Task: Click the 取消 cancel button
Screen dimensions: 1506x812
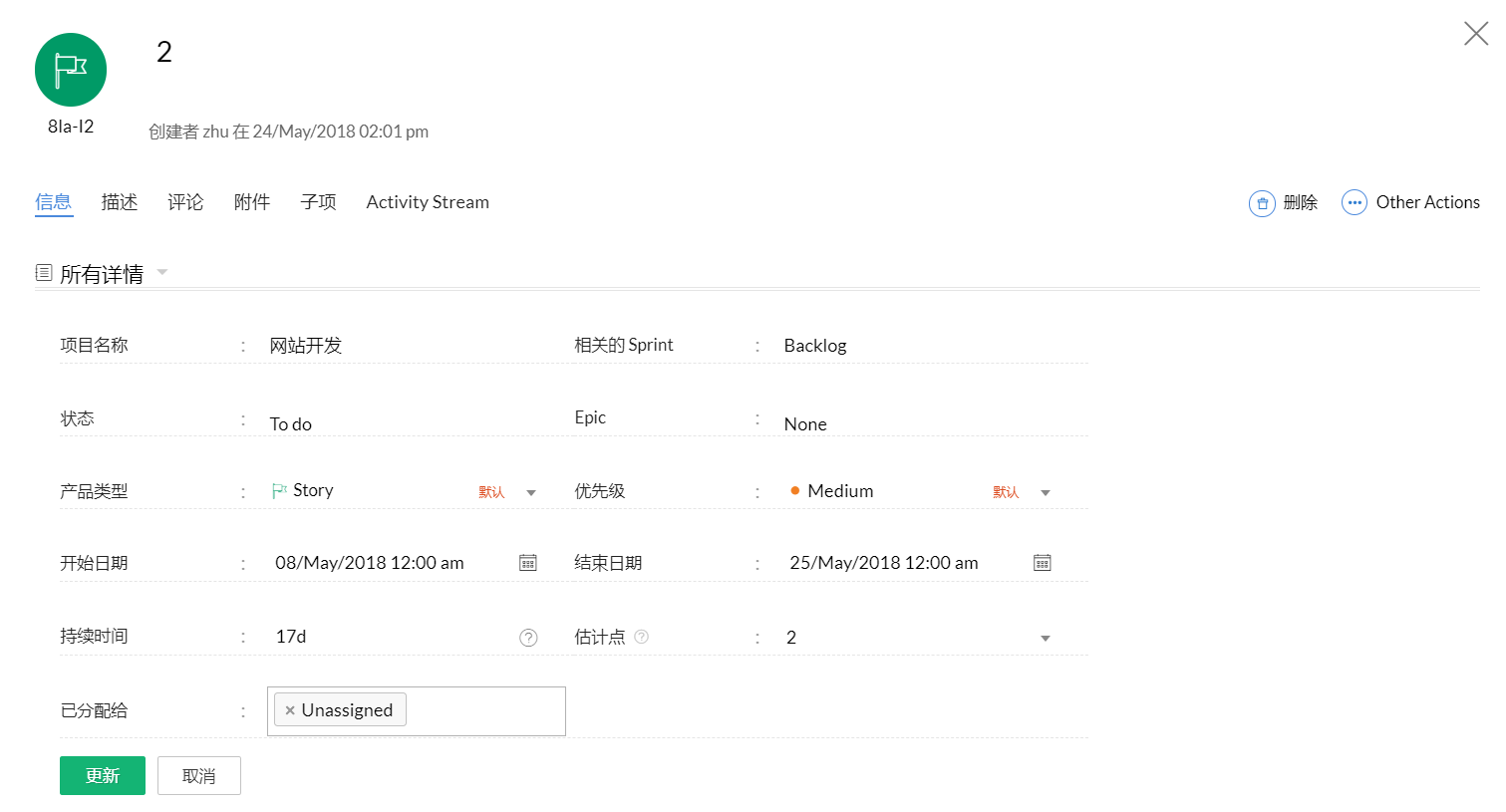Action: click(199, 775)
